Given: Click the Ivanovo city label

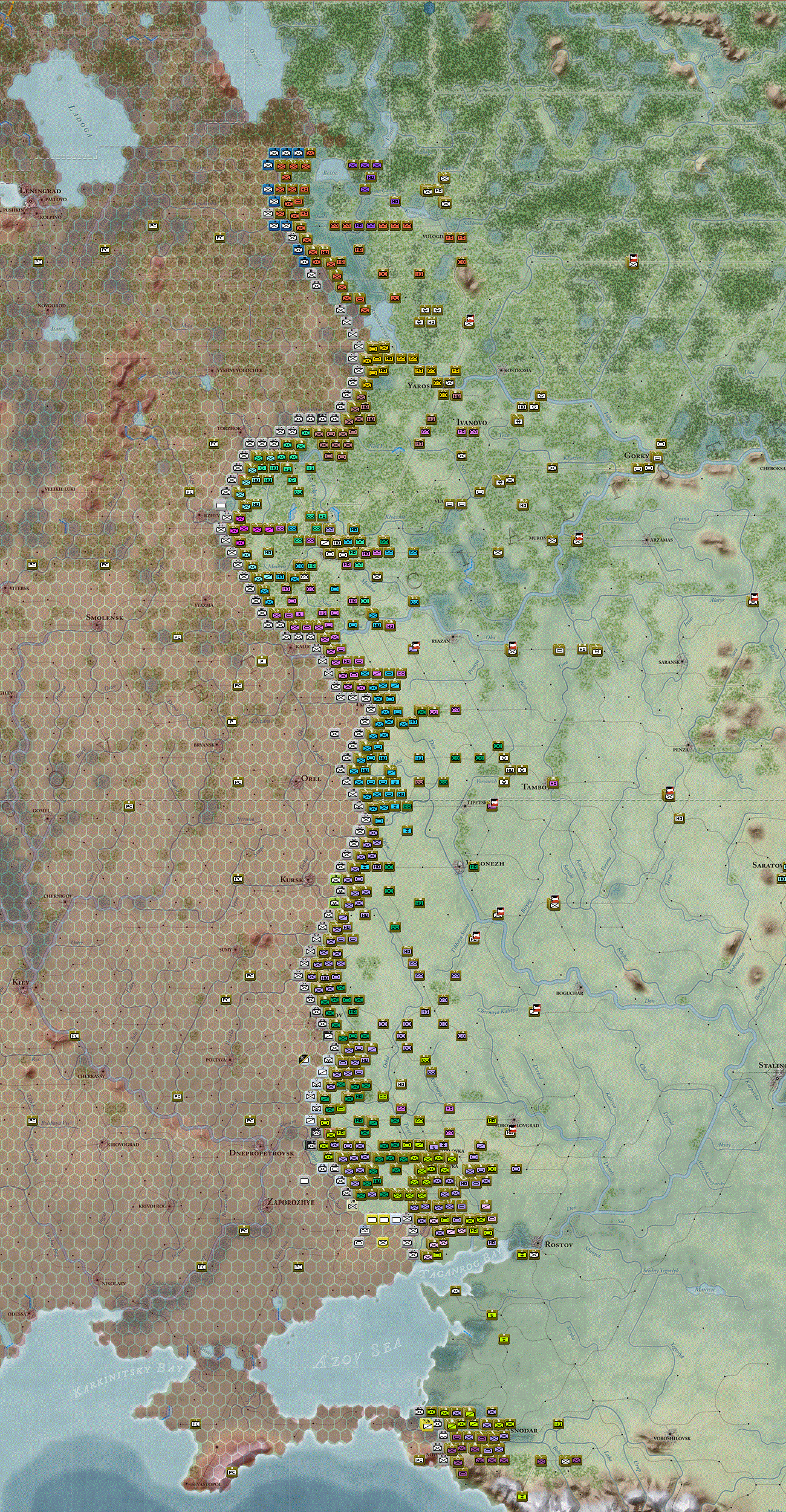Looking at the screenshot, I should [472, 422].
